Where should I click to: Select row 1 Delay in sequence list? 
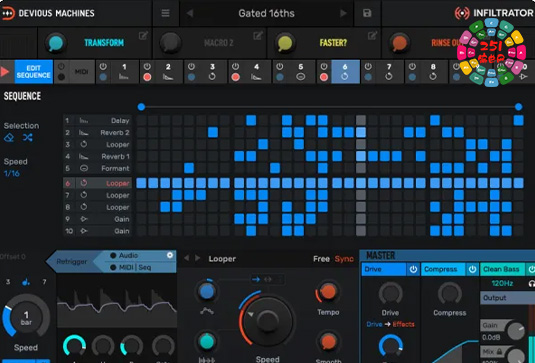97,120
